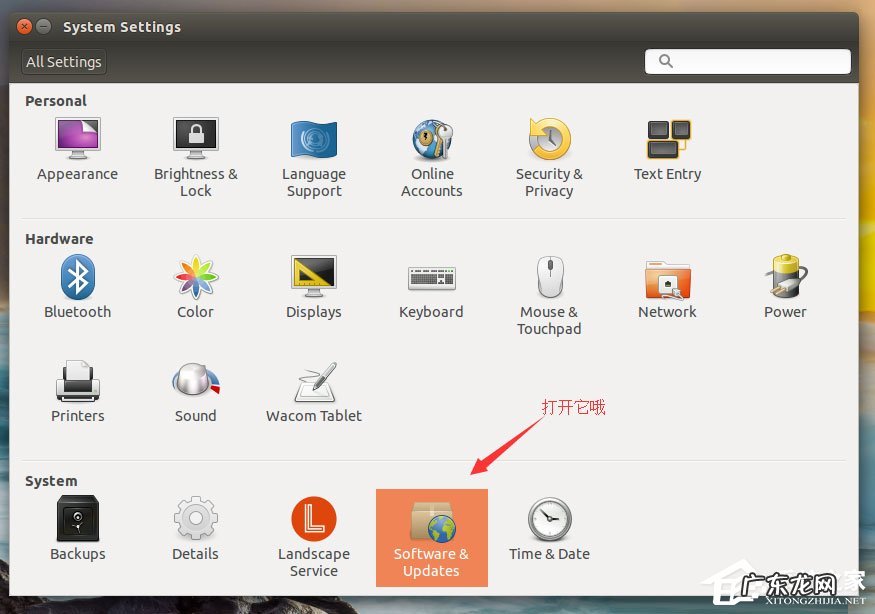Open Wacom Tablet settings

313,390
